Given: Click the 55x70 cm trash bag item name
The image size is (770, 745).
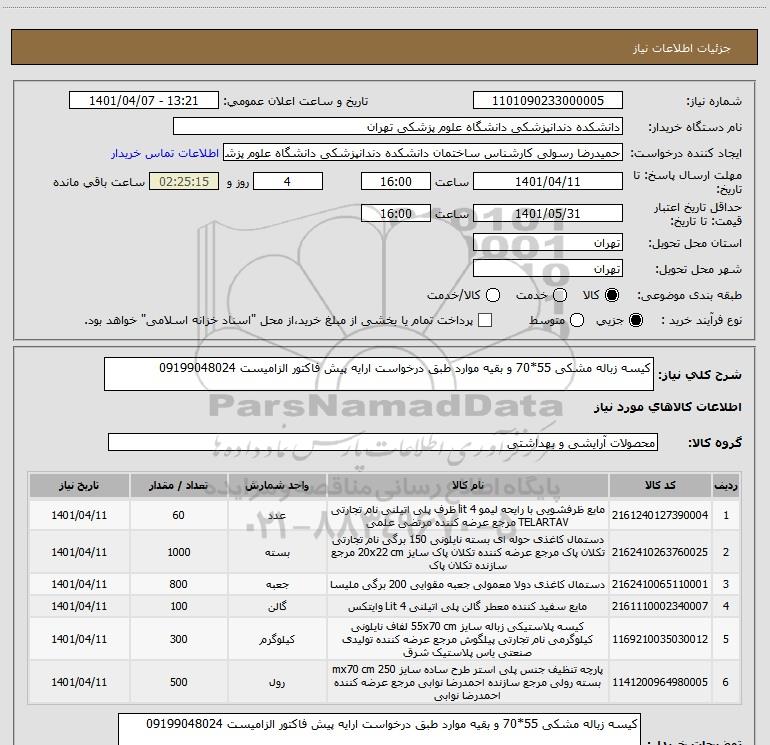Looking at the screenshot, I should [x=468, y=639].
